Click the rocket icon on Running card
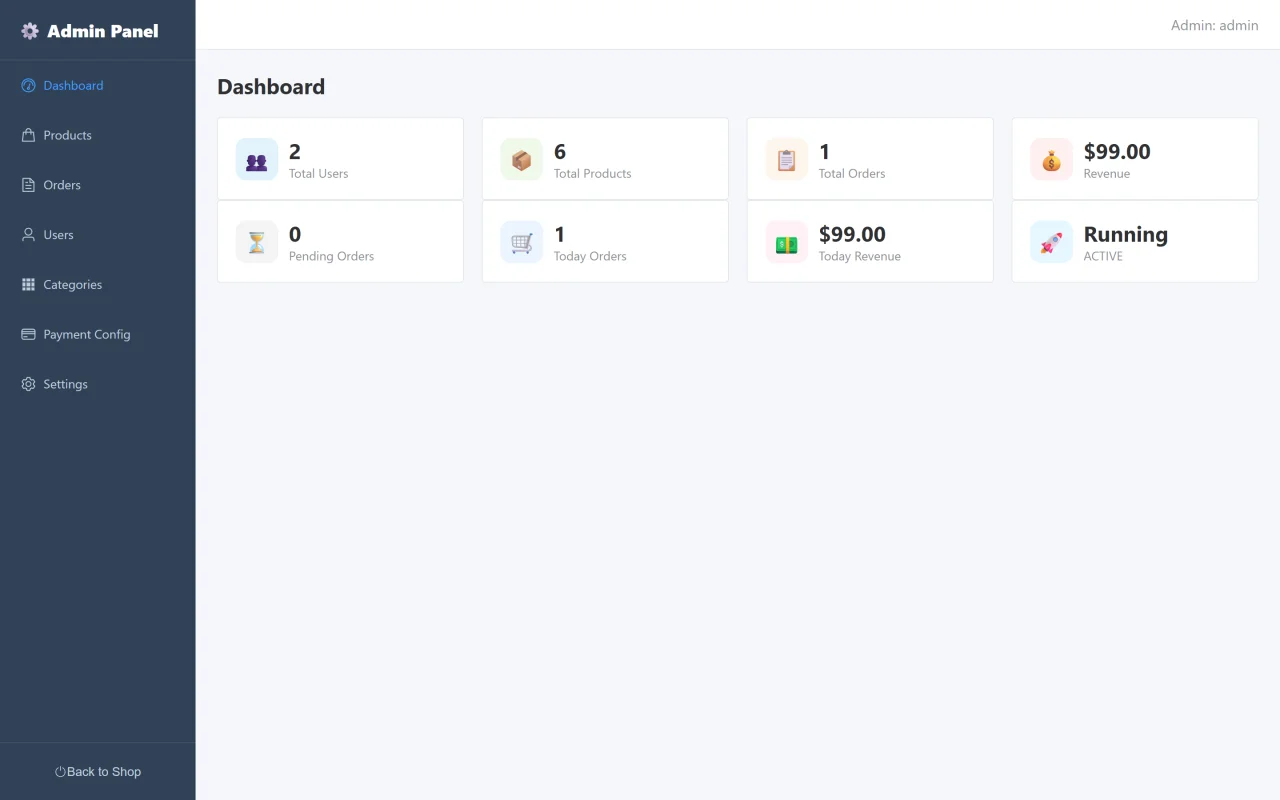 [1052, 242]
